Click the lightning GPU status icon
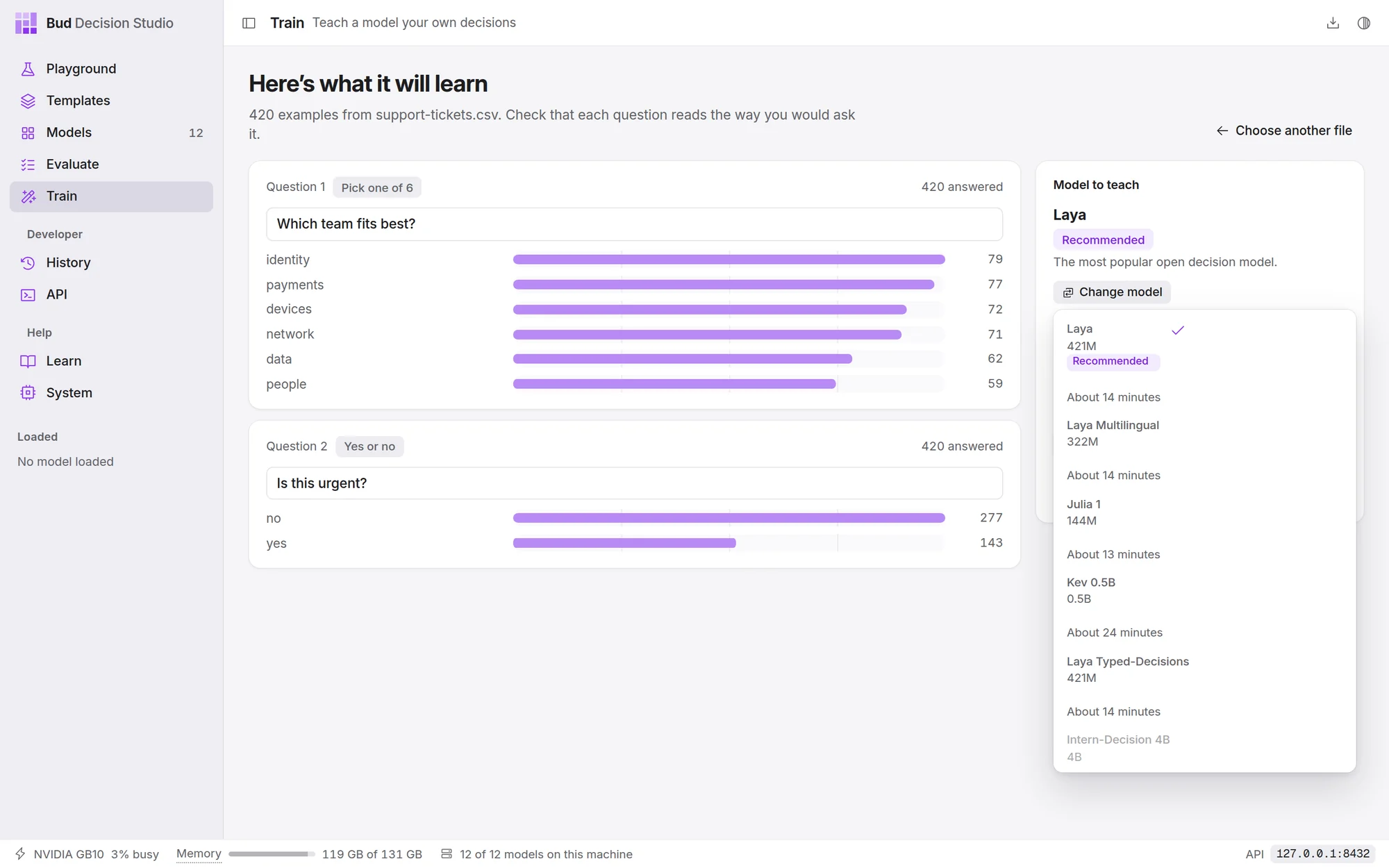1389x868 pixels. (21, 853)
